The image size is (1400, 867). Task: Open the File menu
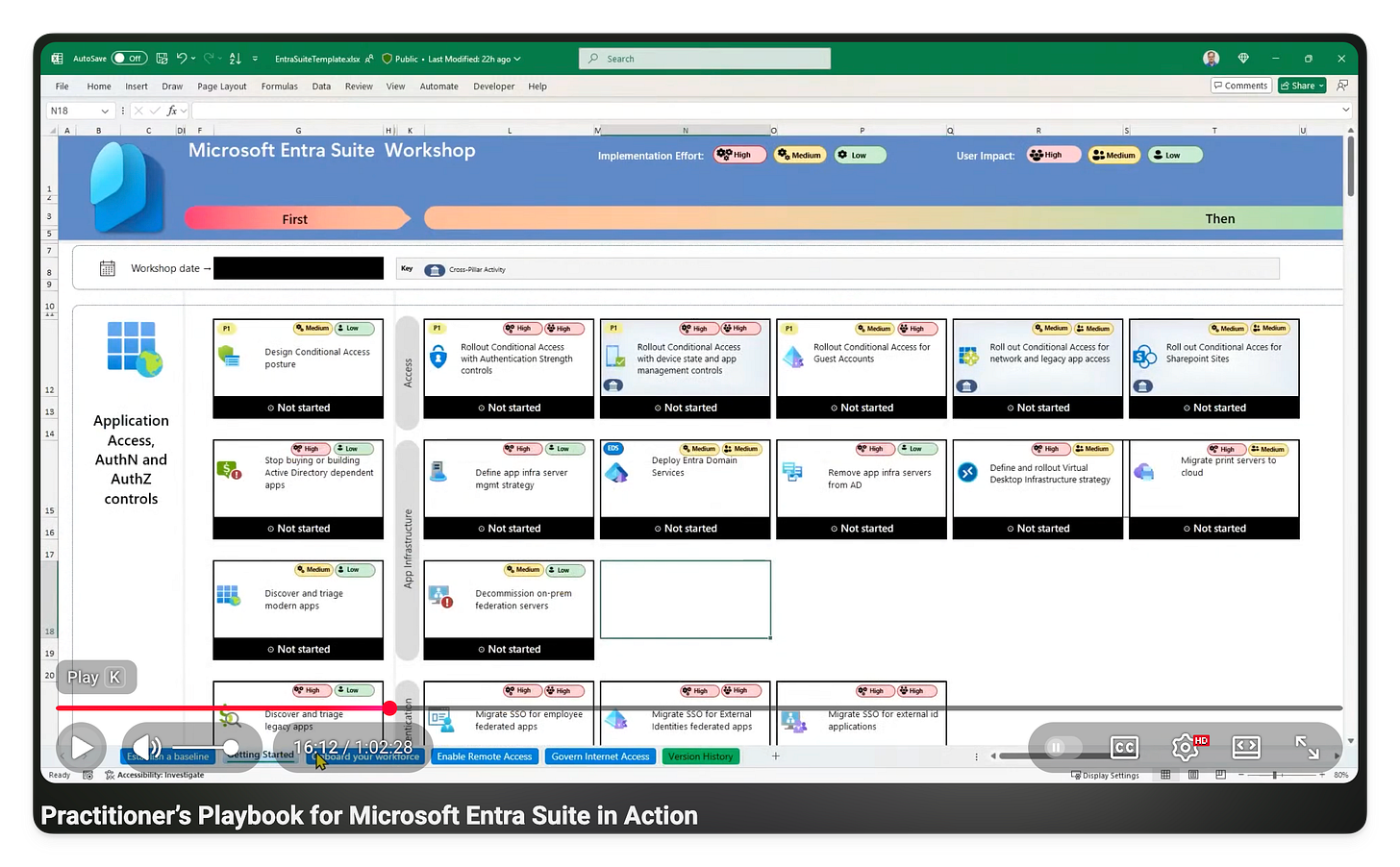62,87
